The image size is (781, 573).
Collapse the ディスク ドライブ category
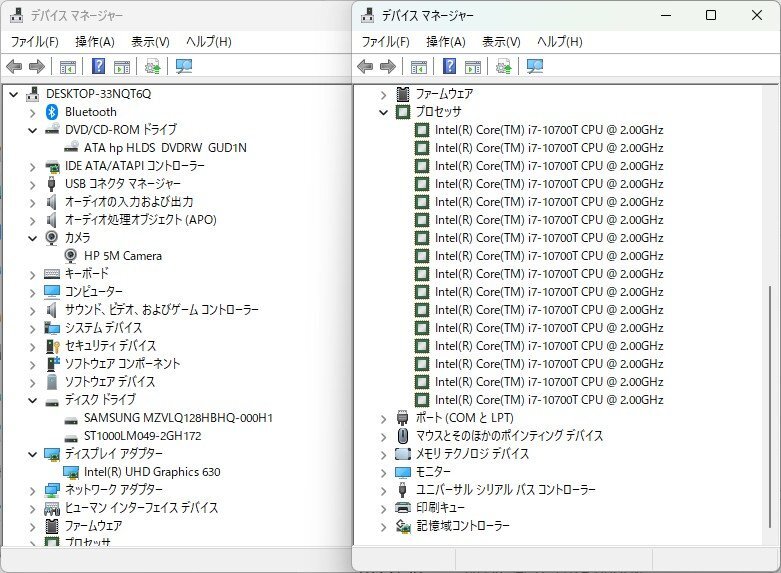(33, 400)
